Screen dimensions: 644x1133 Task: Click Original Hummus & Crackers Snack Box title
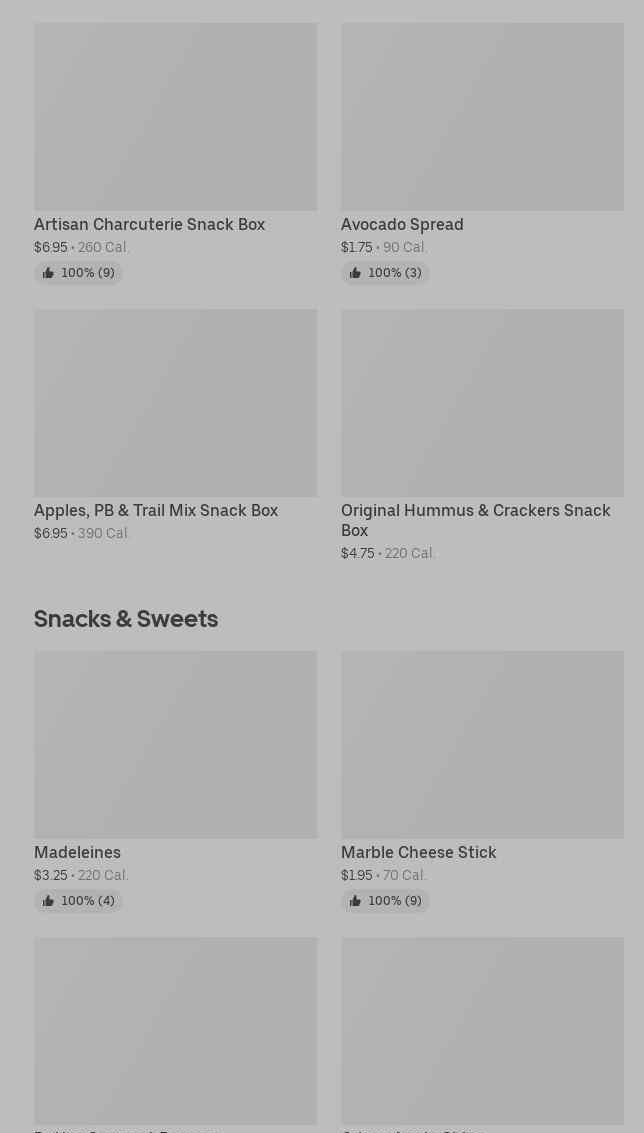click(x=475, y=520)
